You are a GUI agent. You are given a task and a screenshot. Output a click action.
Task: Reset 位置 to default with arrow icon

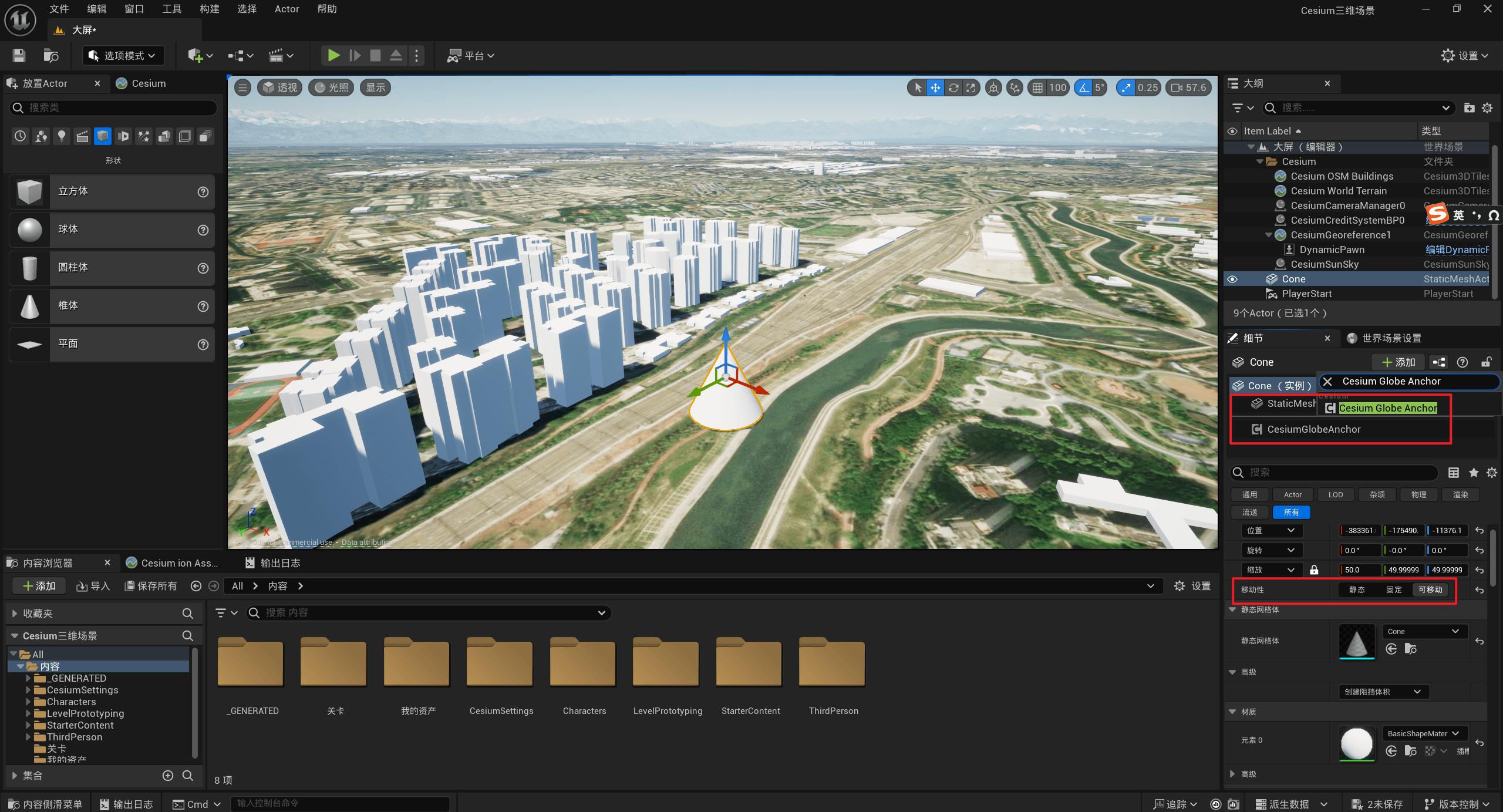1480,531
